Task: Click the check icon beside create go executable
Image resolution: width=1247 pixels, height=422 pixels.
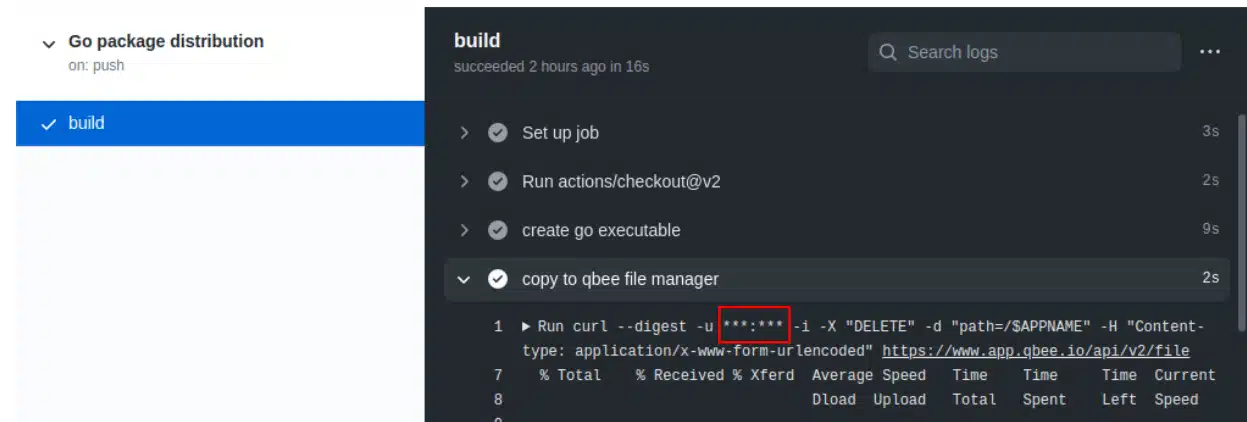Action: (497, 230)
